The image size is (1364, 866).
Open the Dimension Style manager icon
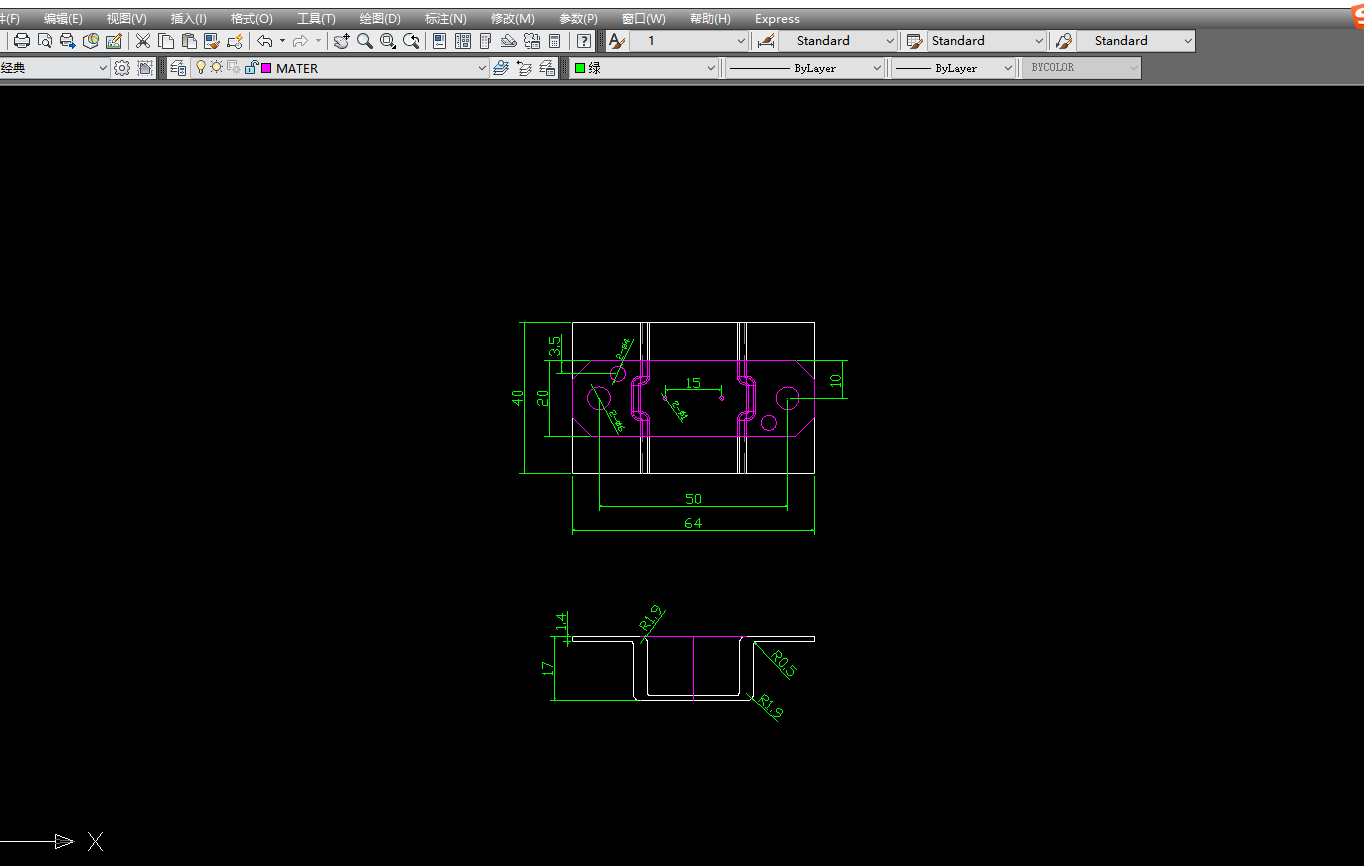[x=766, y=41]
